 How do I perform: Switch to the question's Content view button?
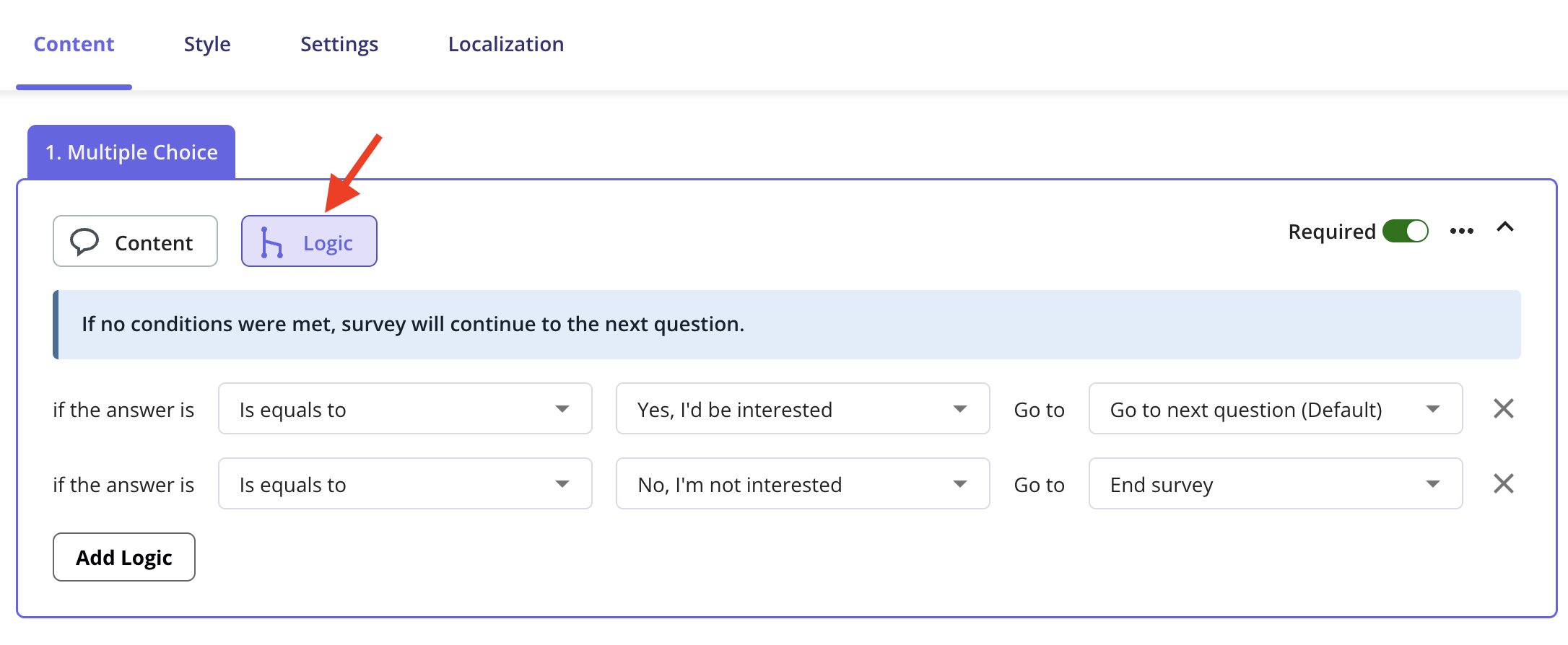(x=135, y=242)
